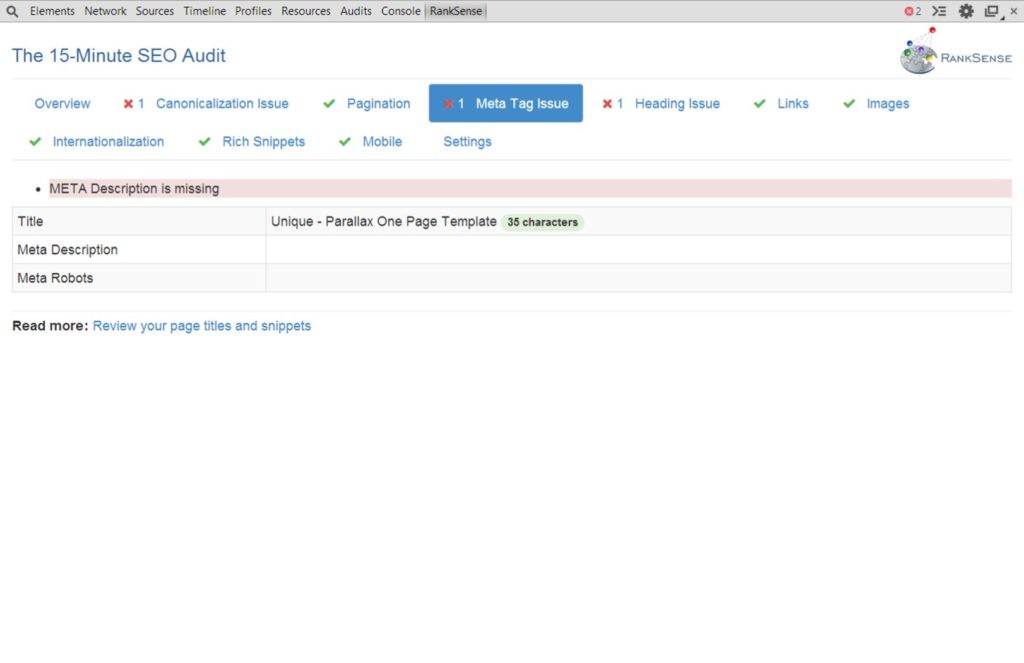Open the Settings tab
The image size is (1024, 663).
[468, 142]
